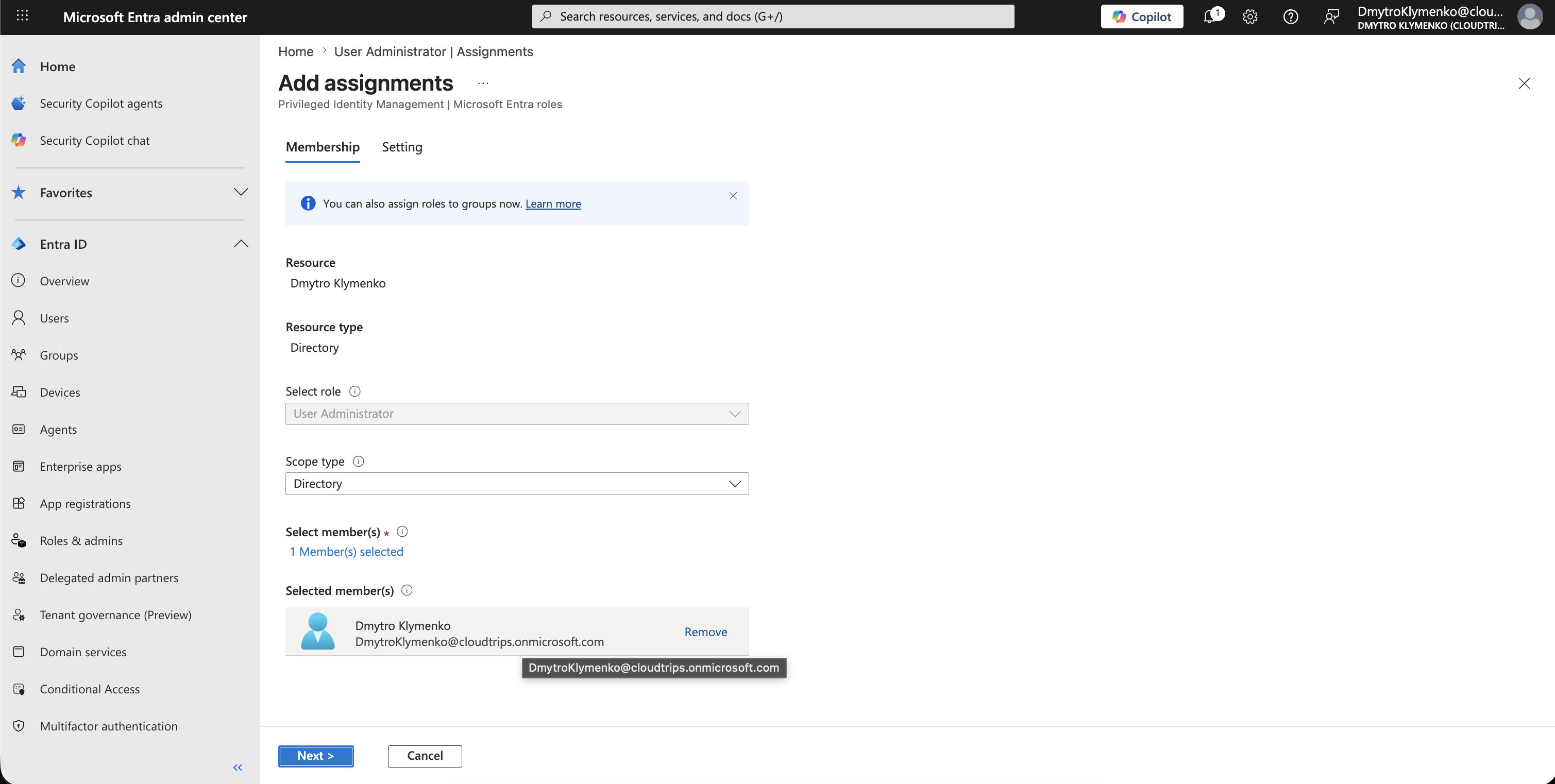Click the Cancel button

[425, 756]
